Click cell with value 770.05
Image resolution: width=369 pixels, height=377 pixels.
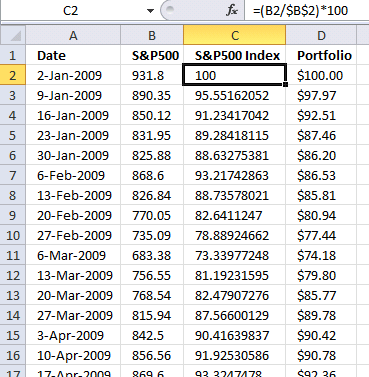coord(152,215)
